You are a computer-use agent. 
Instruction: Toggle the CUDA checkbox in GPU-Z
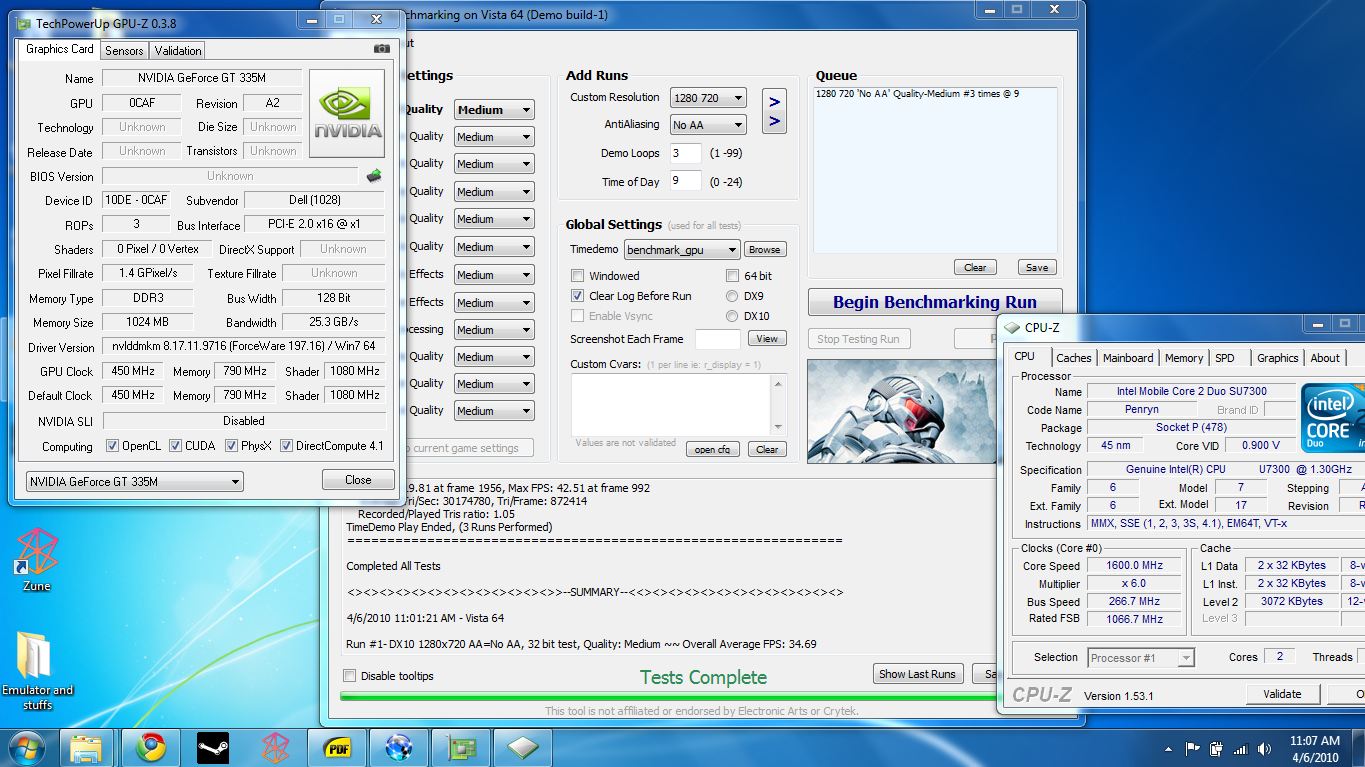click(175, 446)
